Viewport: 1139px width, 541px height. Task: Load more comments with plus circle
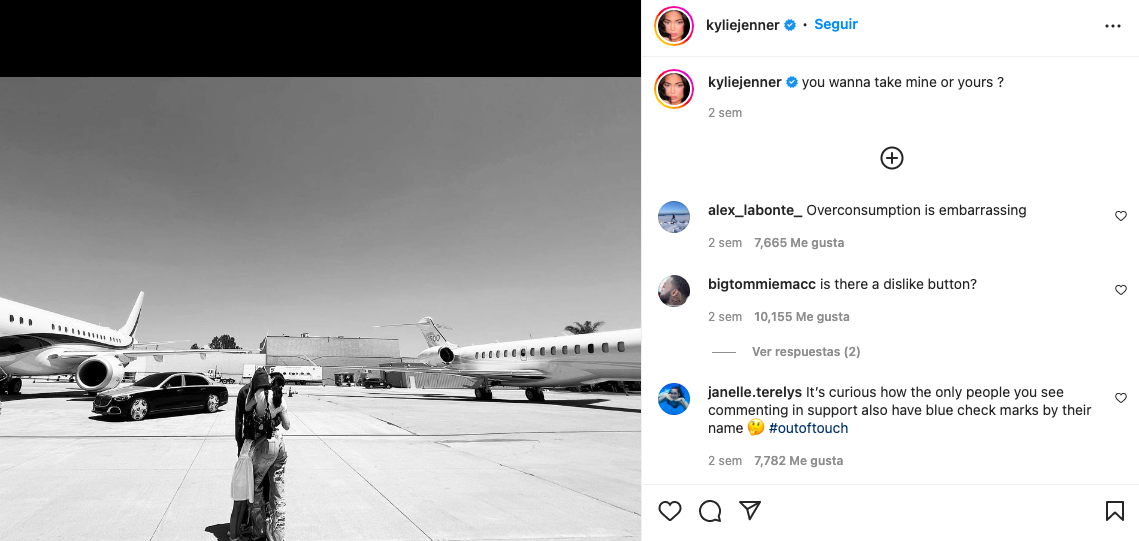pos(891,158)
